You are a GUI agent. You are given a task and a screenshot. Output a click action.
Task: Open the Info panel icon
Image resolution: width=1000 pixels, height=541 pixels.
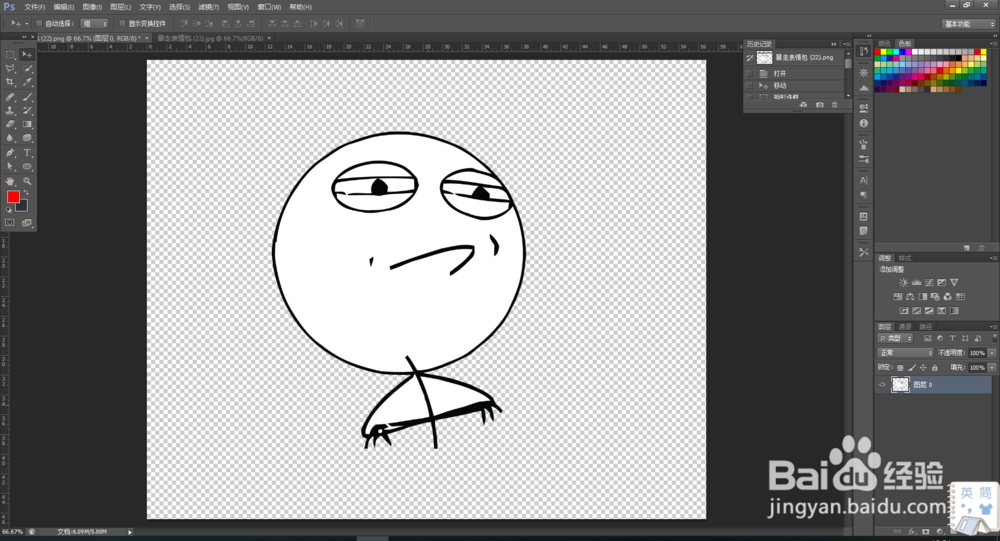point(864,123)
